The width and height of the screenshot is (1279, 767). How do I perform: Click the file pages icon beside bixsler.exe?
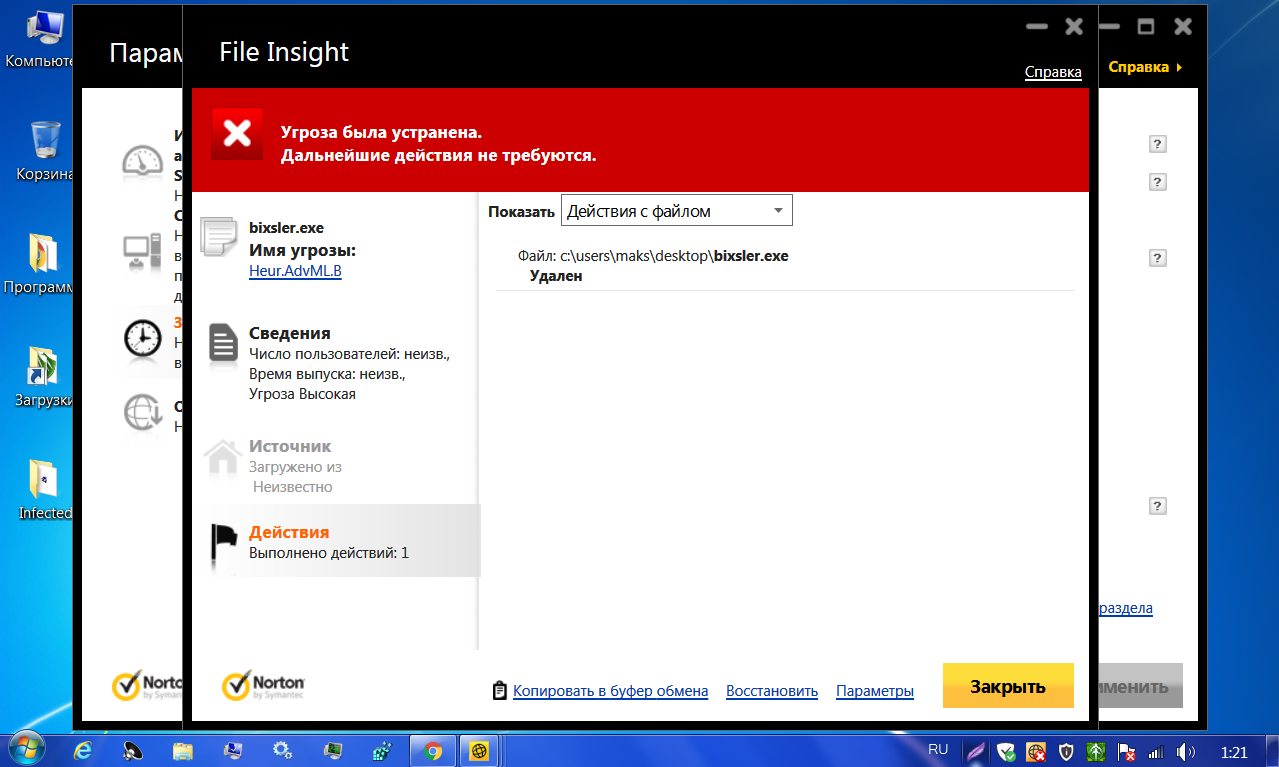tap(219, 237)
